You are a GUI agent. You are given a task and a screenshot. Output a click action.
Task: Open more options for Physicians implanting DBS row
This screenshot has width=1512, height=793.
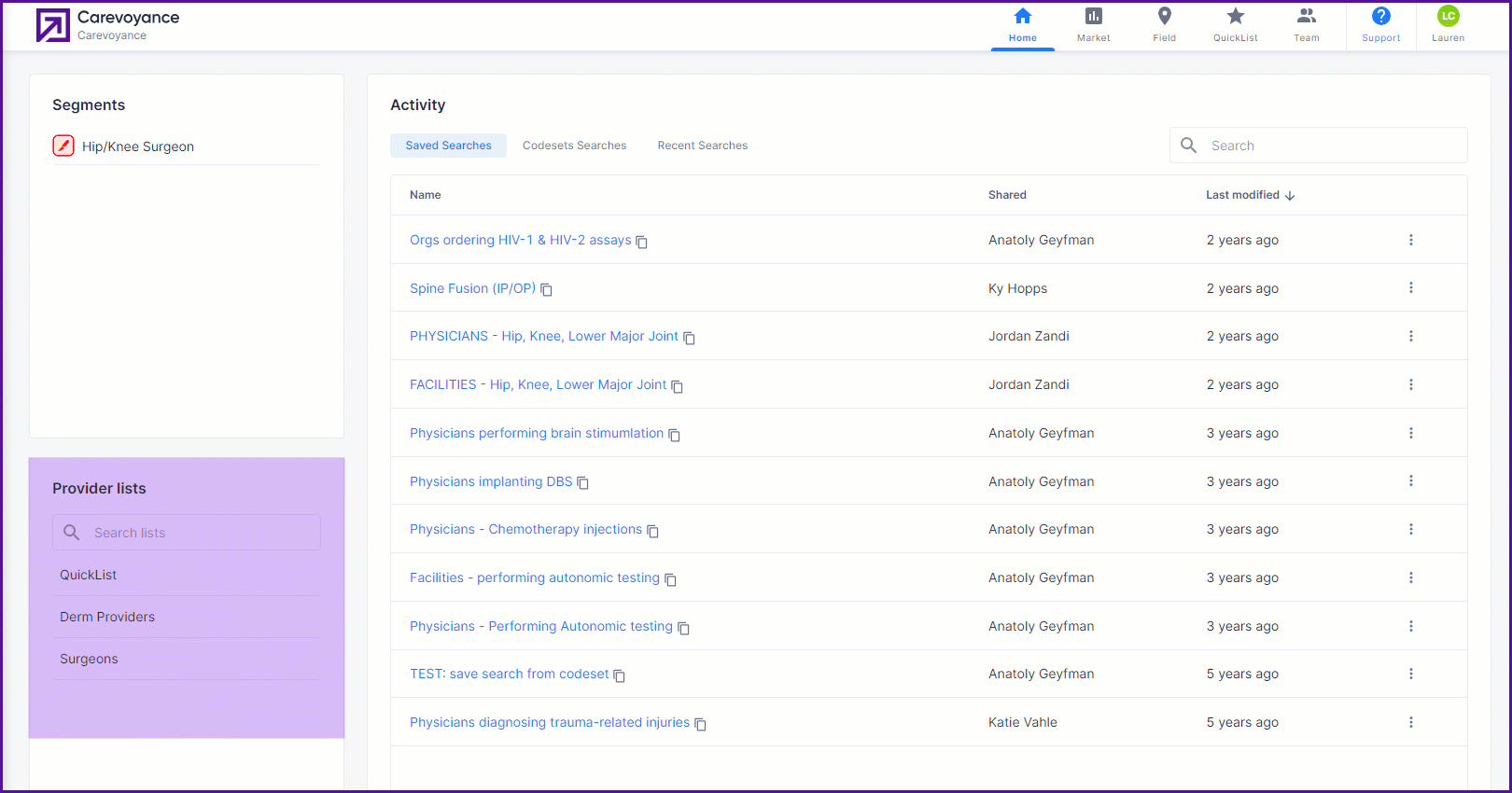pos(1411,480)
